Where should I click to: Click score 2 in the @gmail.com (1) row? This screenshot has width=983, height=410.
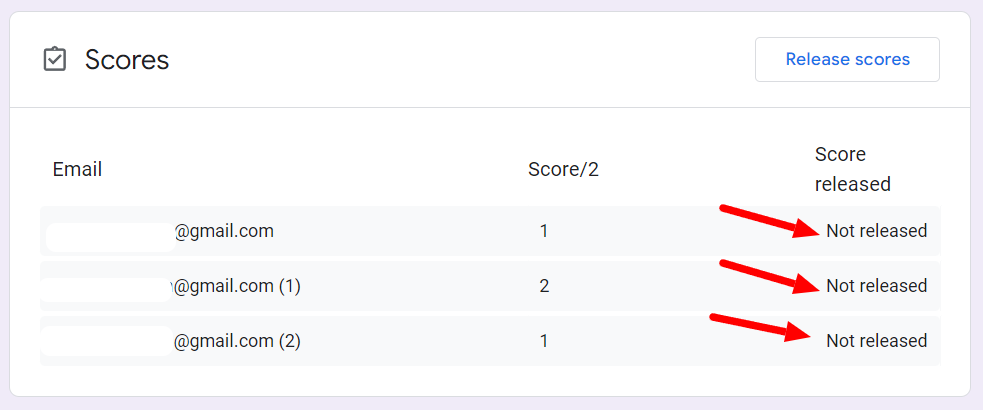[x=544, y=286]
